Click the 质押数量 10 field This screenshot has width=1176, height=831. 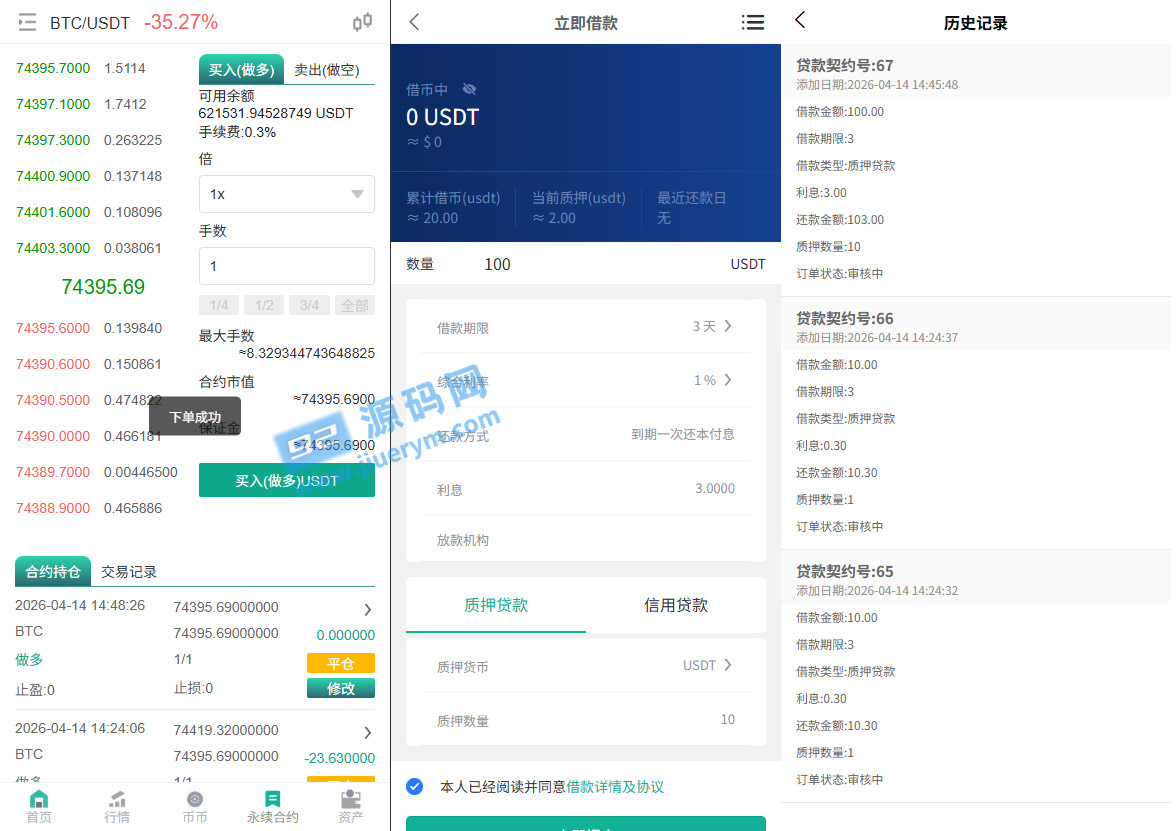pos(586,720)
